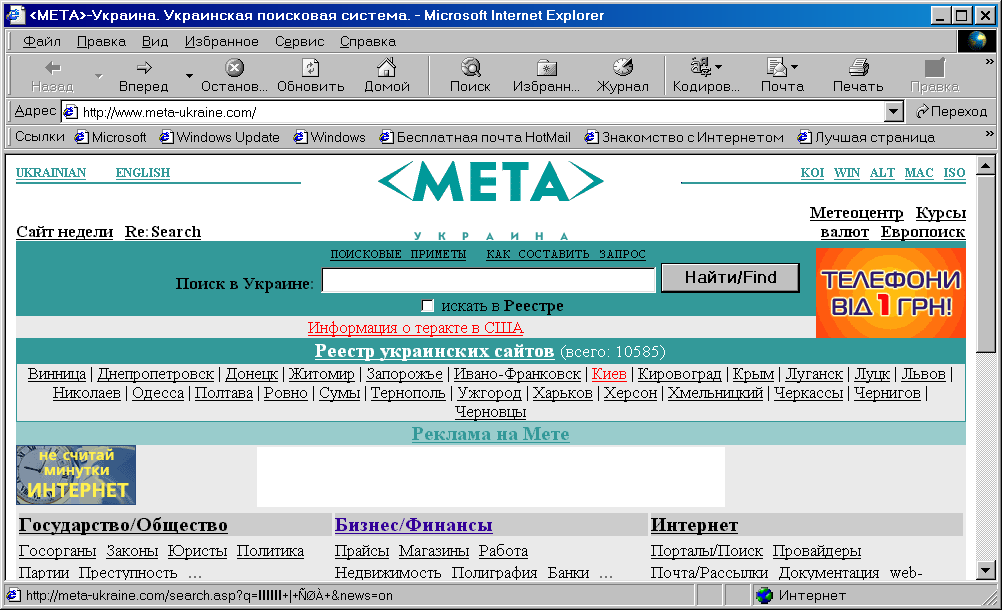Open the Правка menu
The width and height of the screenshot is (1002, 610).
pyautogui.click(x=101, y=42)
